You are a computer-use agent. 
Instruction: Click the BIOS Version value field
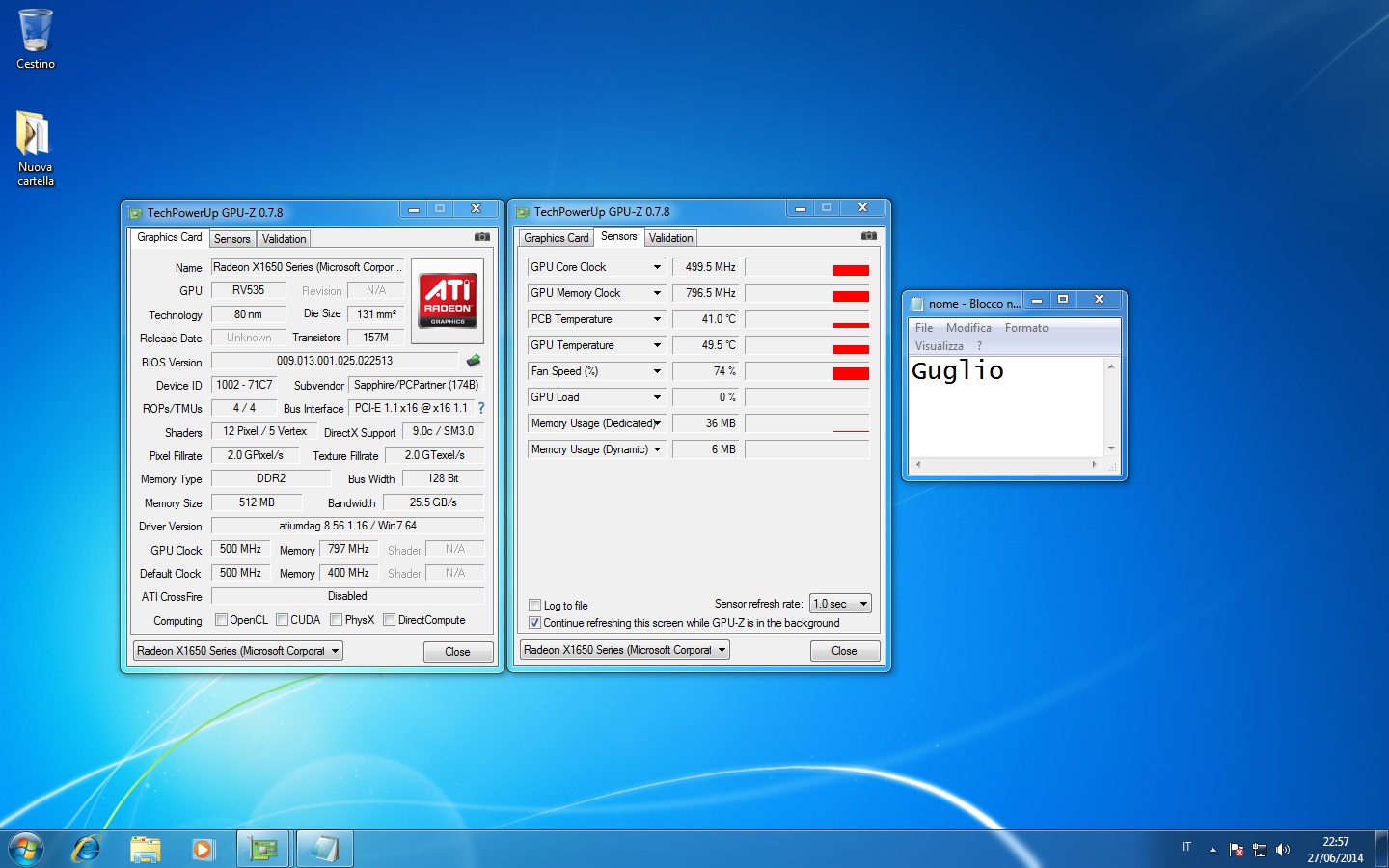(x=335, y=361)
